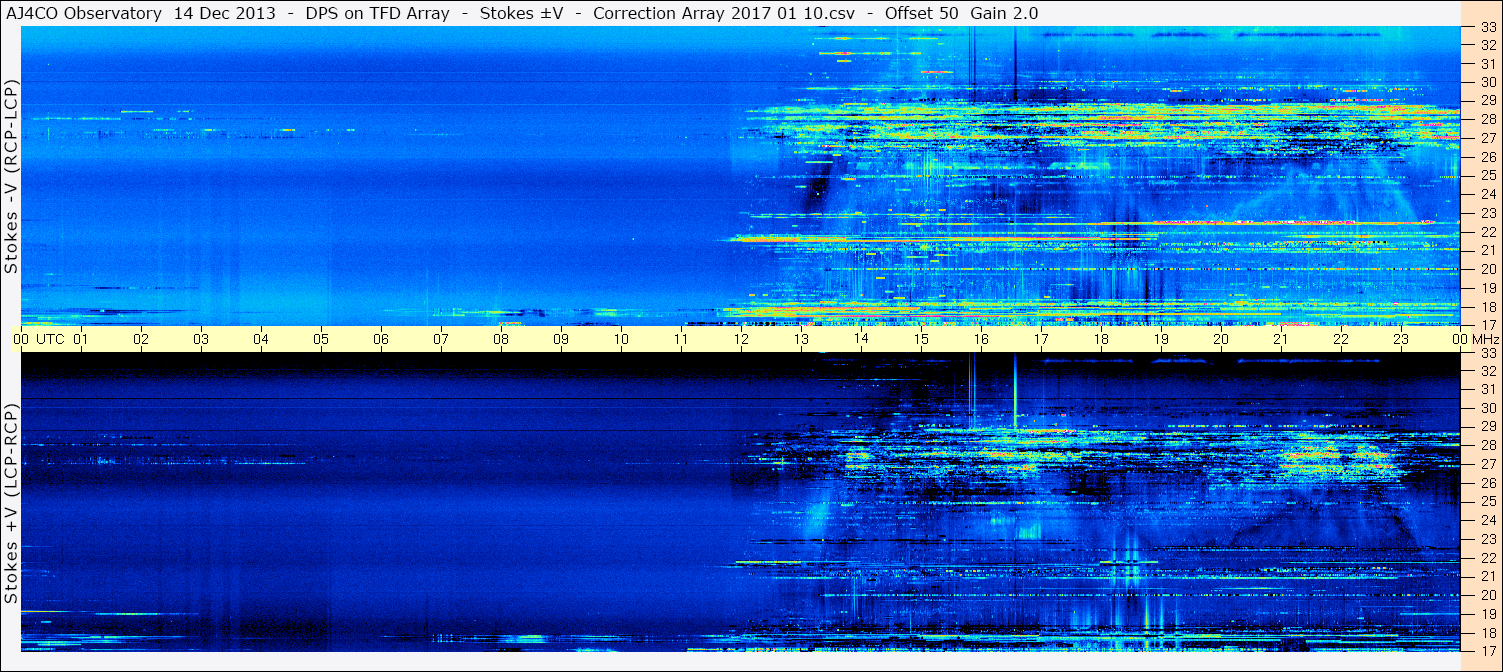This screenshot has height=672, width=1503.
Task: Select the 18 hour marker on the time axis
Action: point(1101,339)
